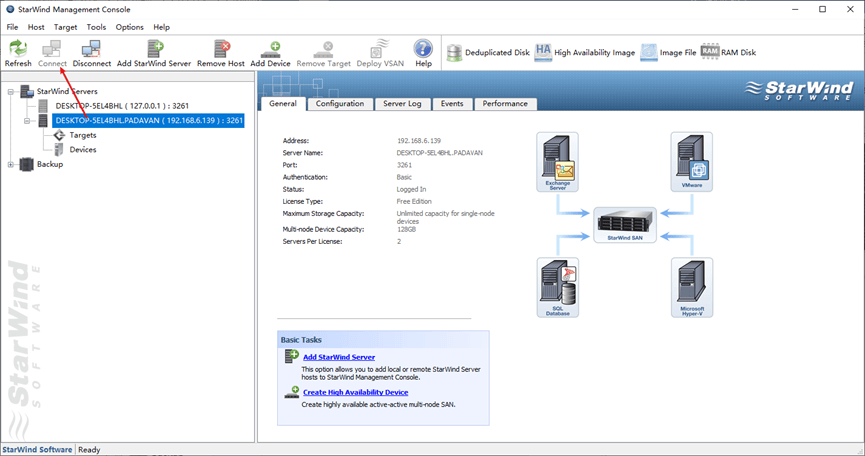The width and height of the screenshot is (865, 456).
Task: Click the Ready status bar text
Action: pyautogui.click(x=89, y=449)
